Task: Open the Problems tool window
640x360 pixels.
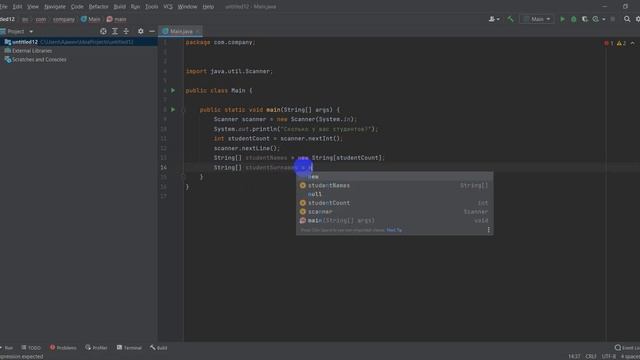Action: (63, 348)
